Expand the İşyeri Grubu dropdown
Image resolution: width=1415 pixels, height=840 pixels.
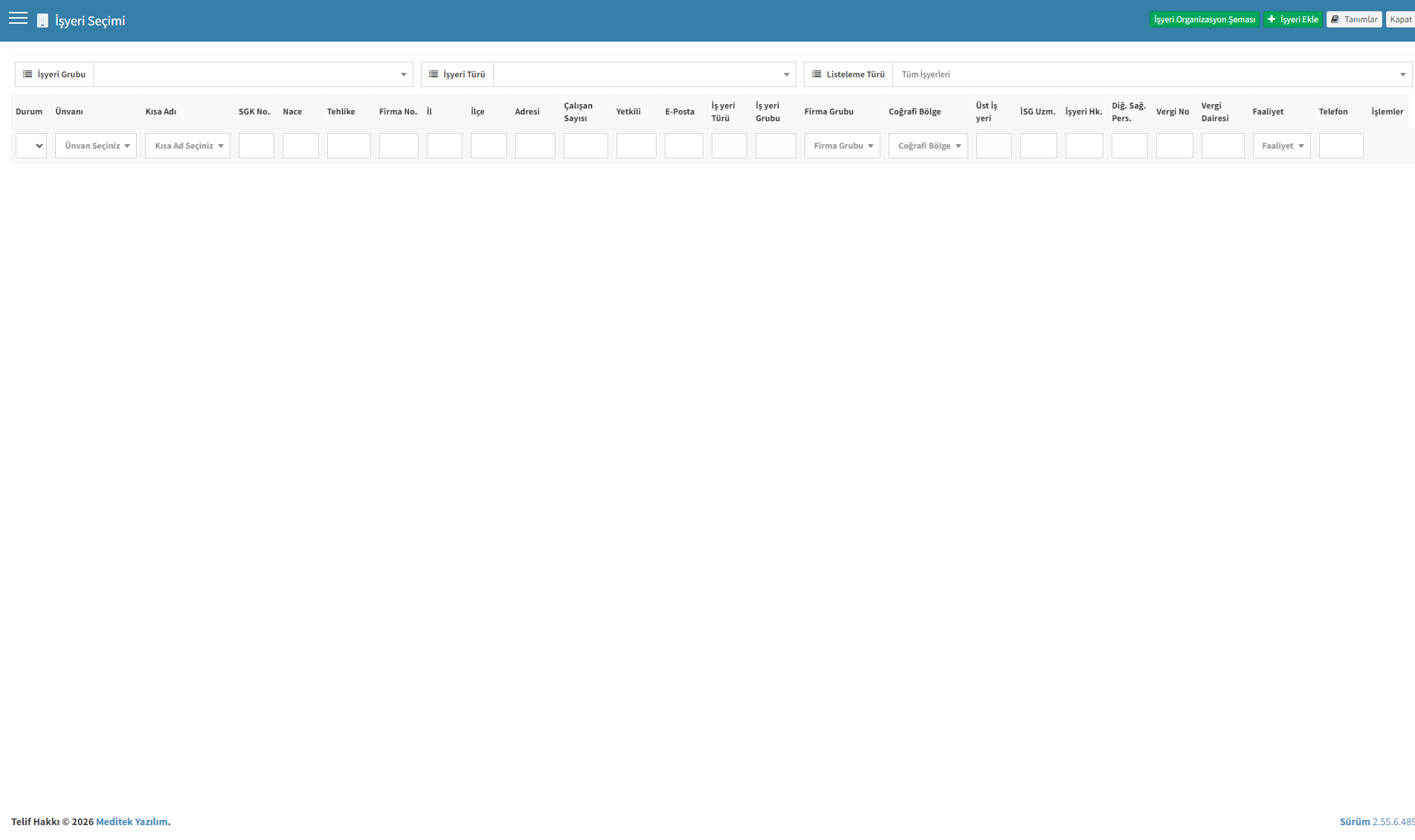click(253, 74)
